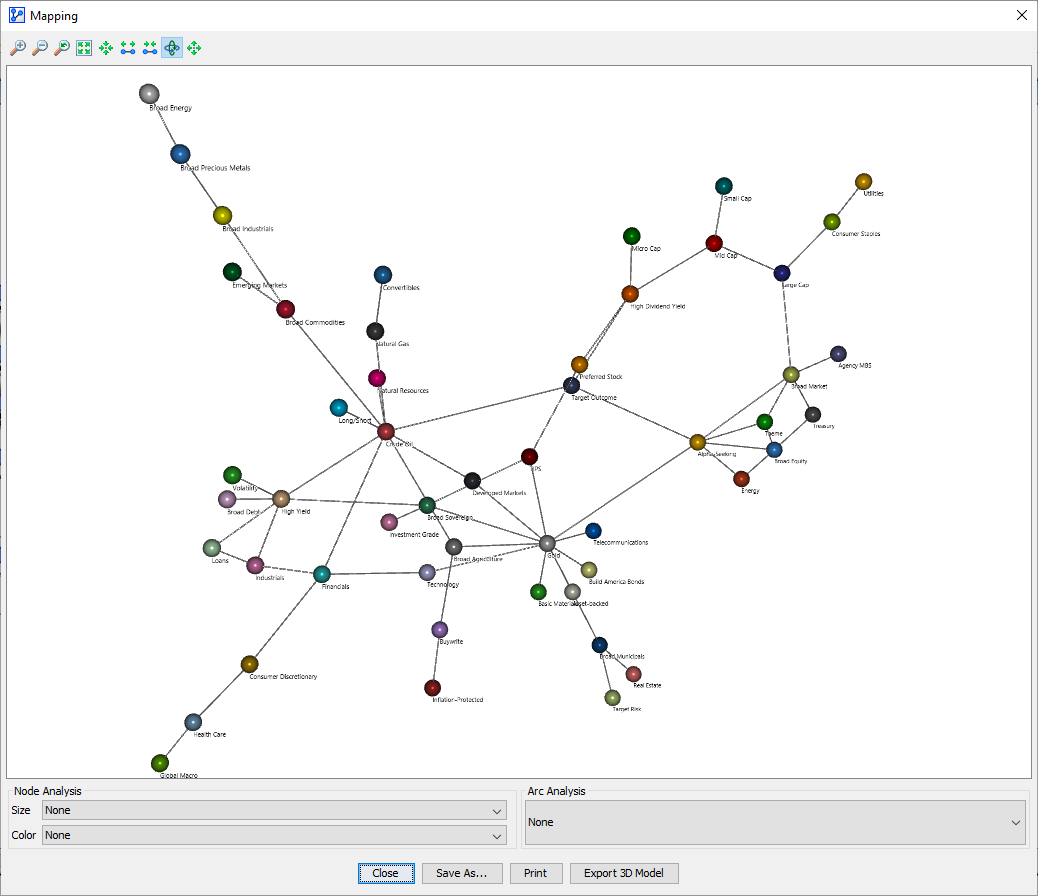Click the shrink arc length icon
The width and height of the screenshot is (1038, 896).
pos(150,48)
